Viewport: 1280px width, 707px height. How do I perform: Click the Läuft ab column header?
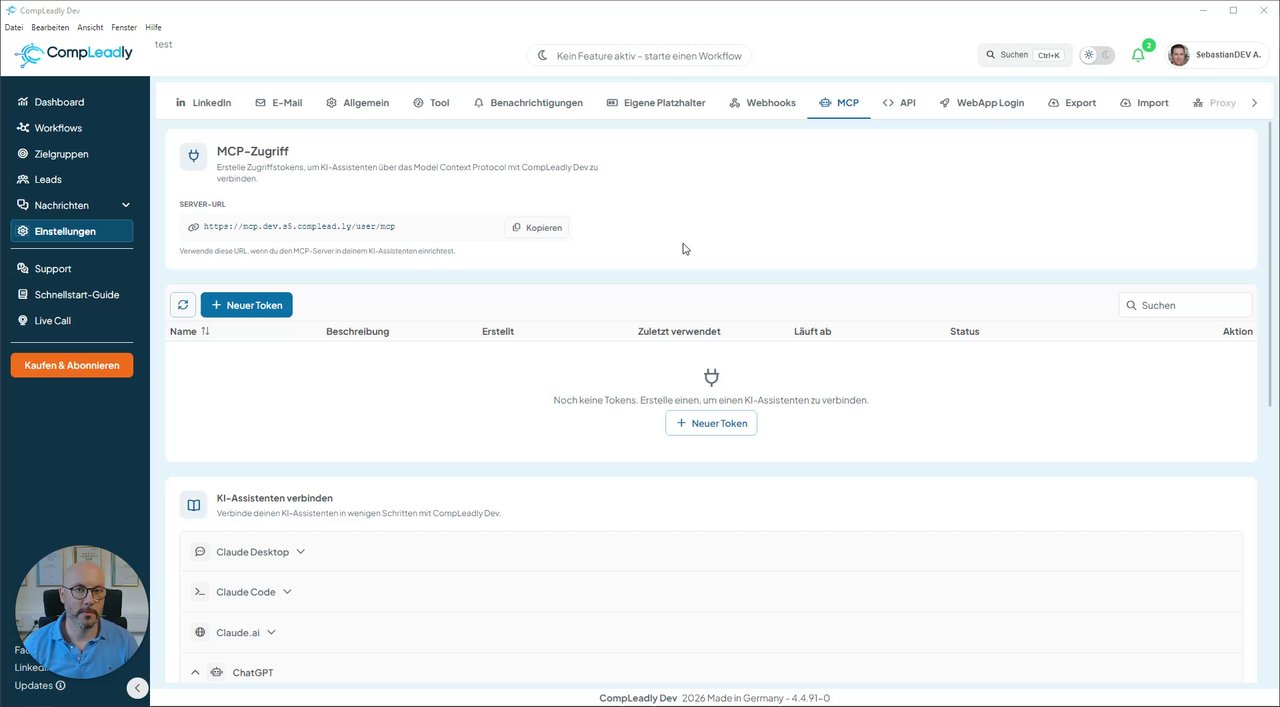point(812,331)
